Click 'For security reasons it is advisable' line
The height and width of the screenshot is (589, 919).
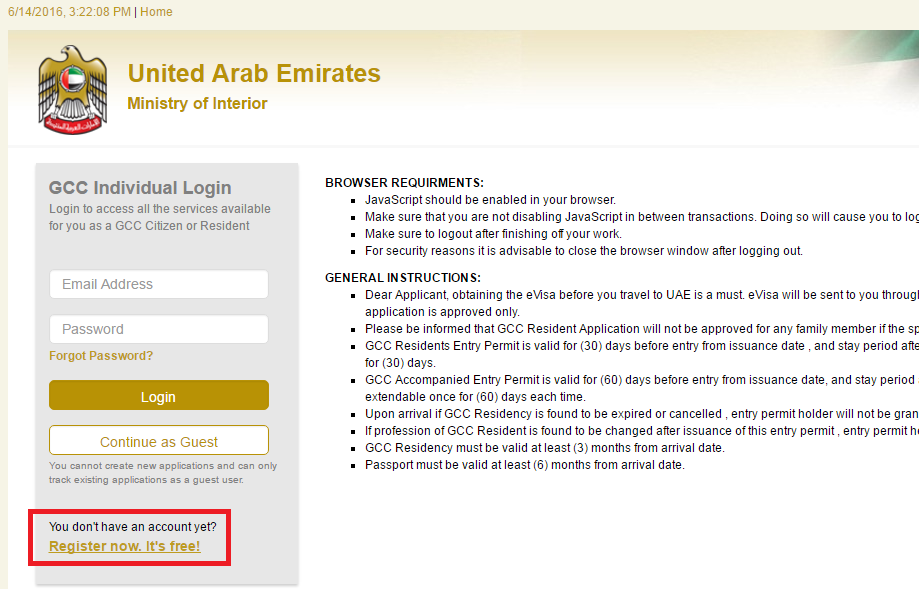point(584,251)
